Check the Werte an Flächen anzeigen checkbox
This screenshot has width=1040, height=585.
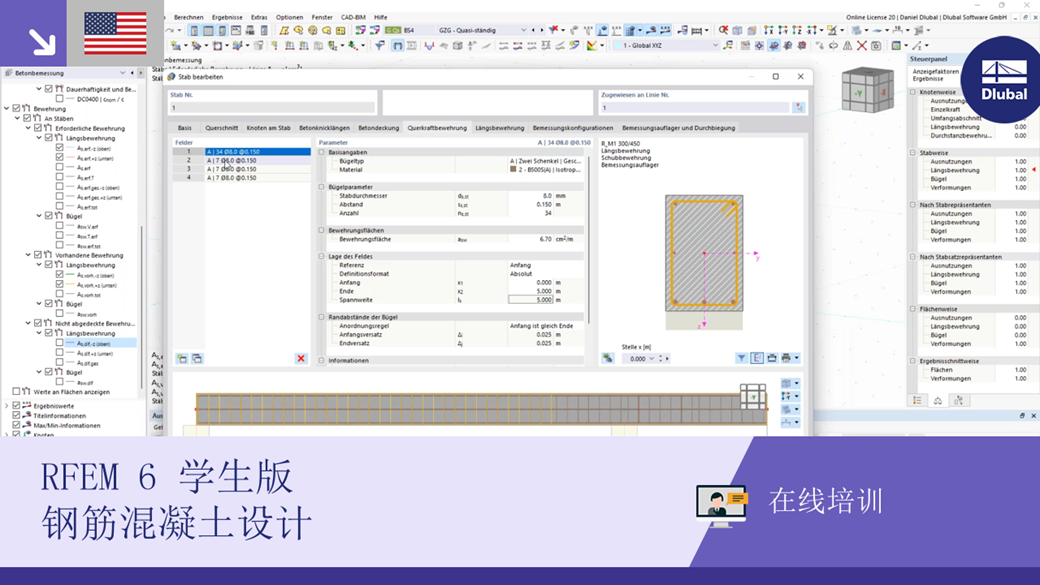point(17,391)
